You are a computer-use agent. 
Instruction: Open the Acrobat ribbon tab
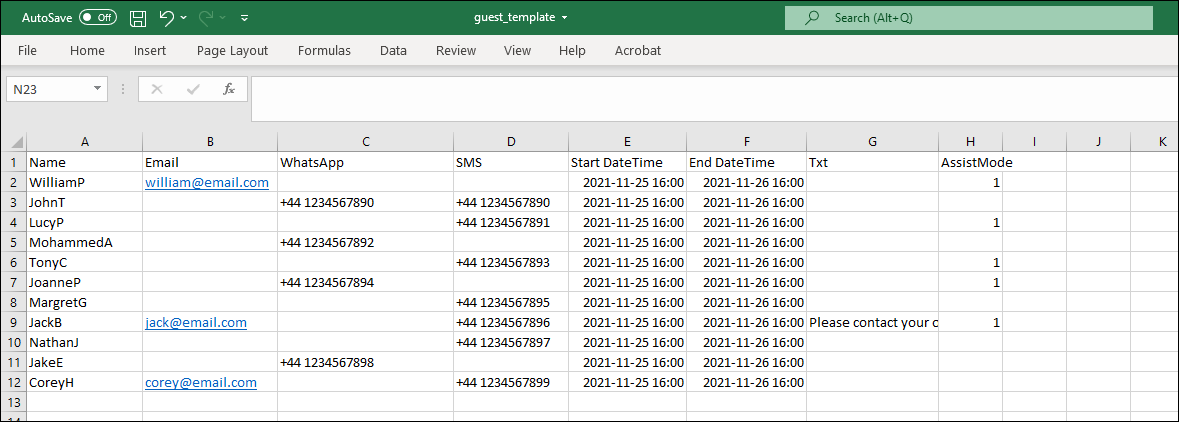click(637, 50)
